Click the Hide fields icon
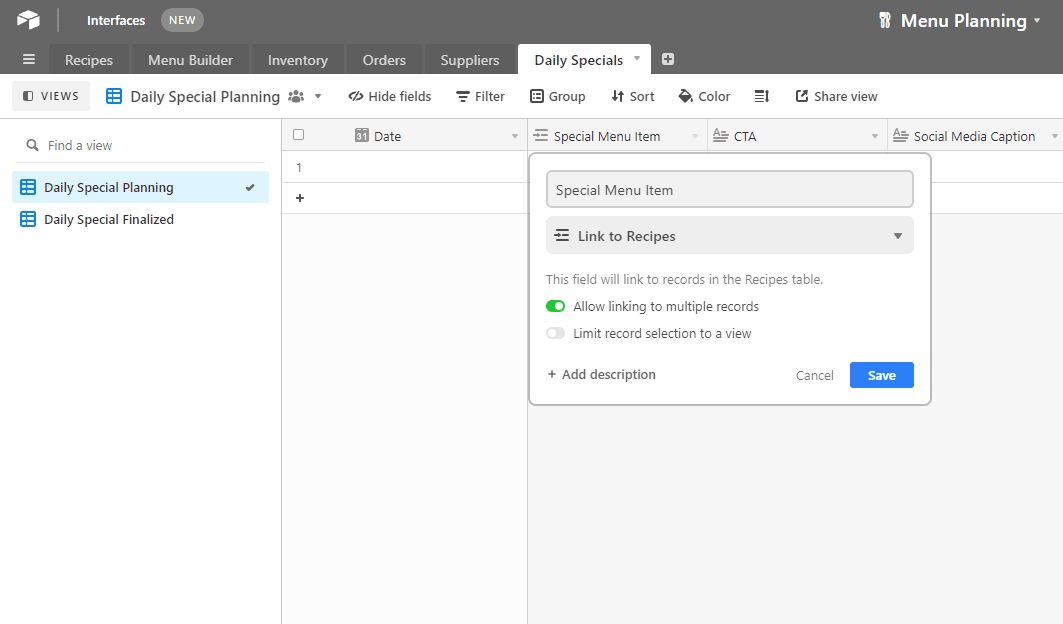This screenshot has width=1063, height=624. click(355, 96)
